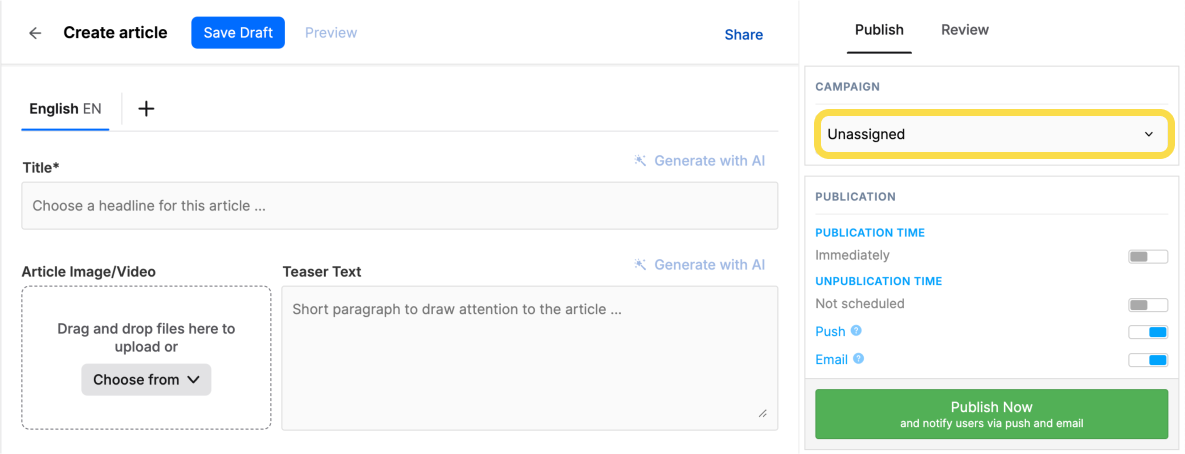Open the Unassigned campaign dropdown
Screen dimensions: 1185x454
[x=993, y=134]
